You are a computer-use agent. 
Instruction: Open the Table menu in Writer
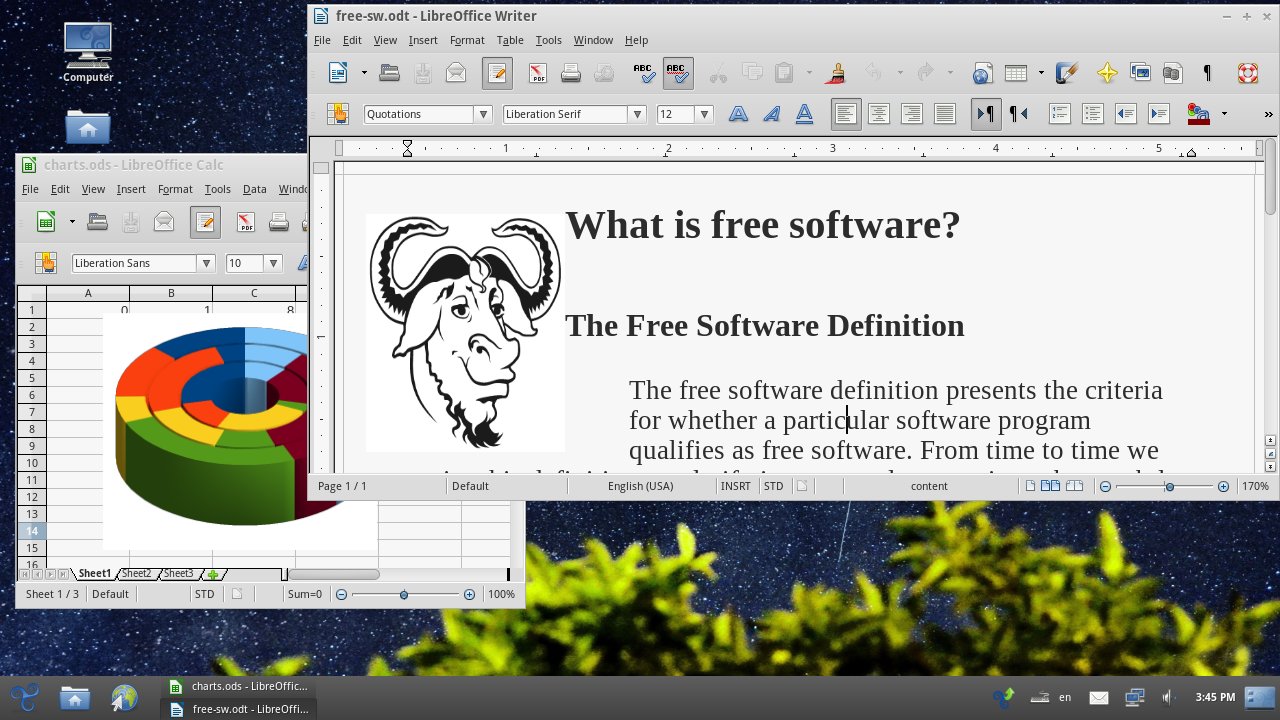(510, 40)
